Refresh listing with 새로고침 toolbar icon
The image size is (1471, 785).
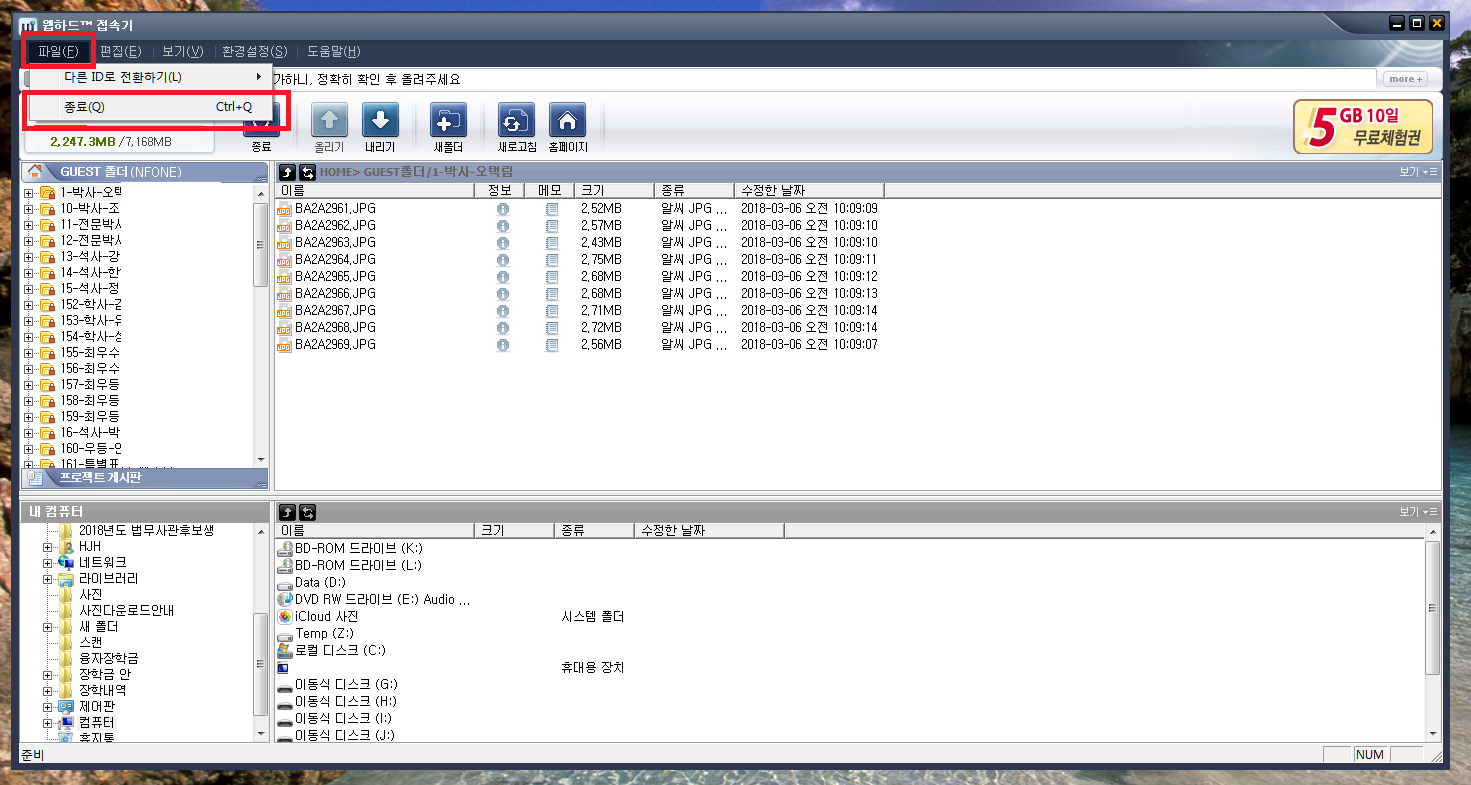coord(516,121)
